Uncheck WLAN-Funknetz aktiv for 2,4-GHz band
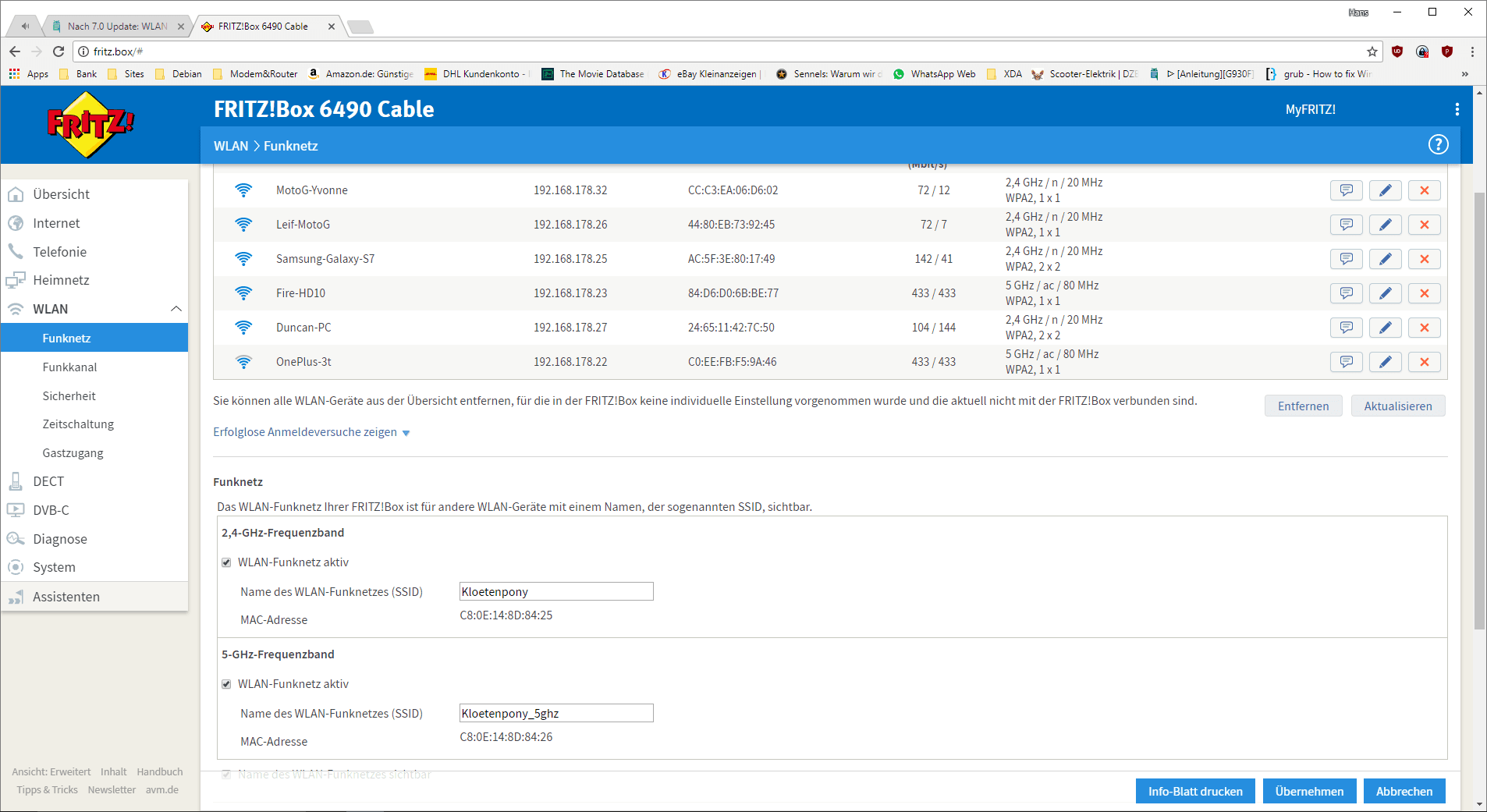Image resolution: width=1487 pixels, height=812 pixels. [226, 562]
